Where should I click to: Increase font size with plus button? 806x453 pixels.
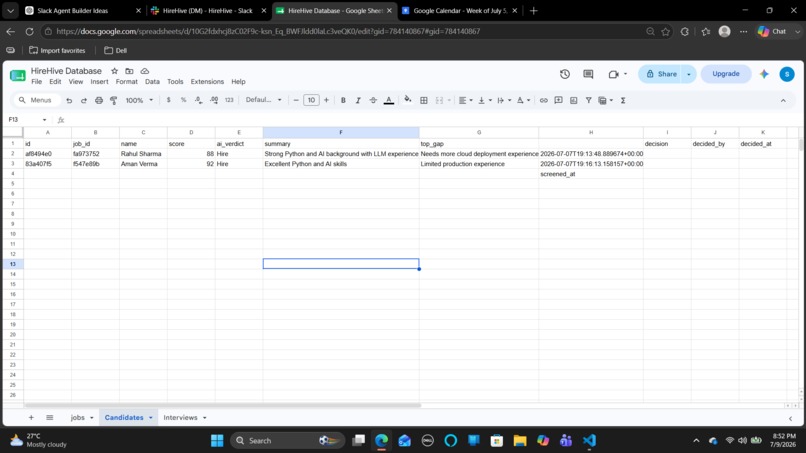click(x=326, y=100)
